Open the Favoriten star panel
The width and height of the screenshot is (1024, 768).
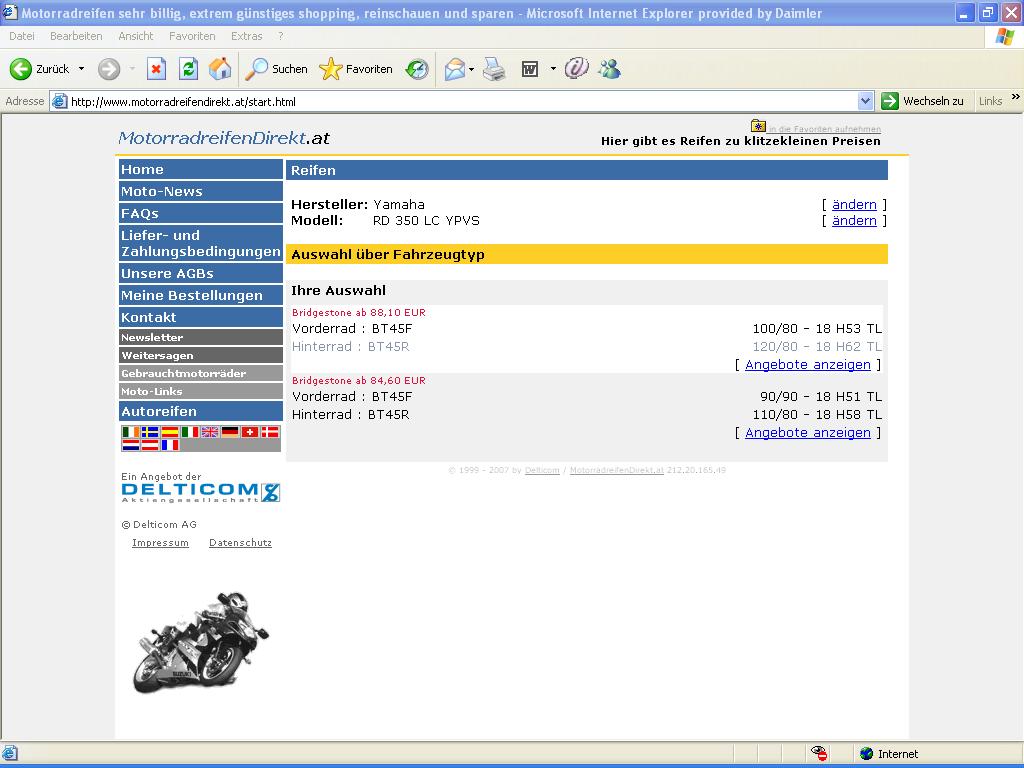point(356,69)
